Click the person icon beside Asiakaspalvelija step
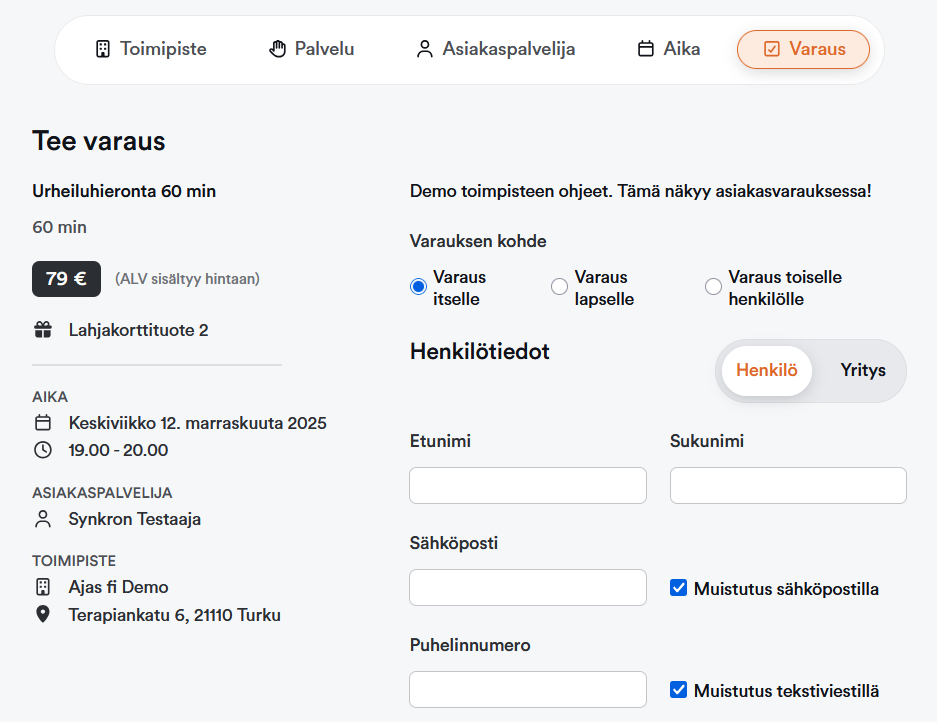 click(425, 49)
